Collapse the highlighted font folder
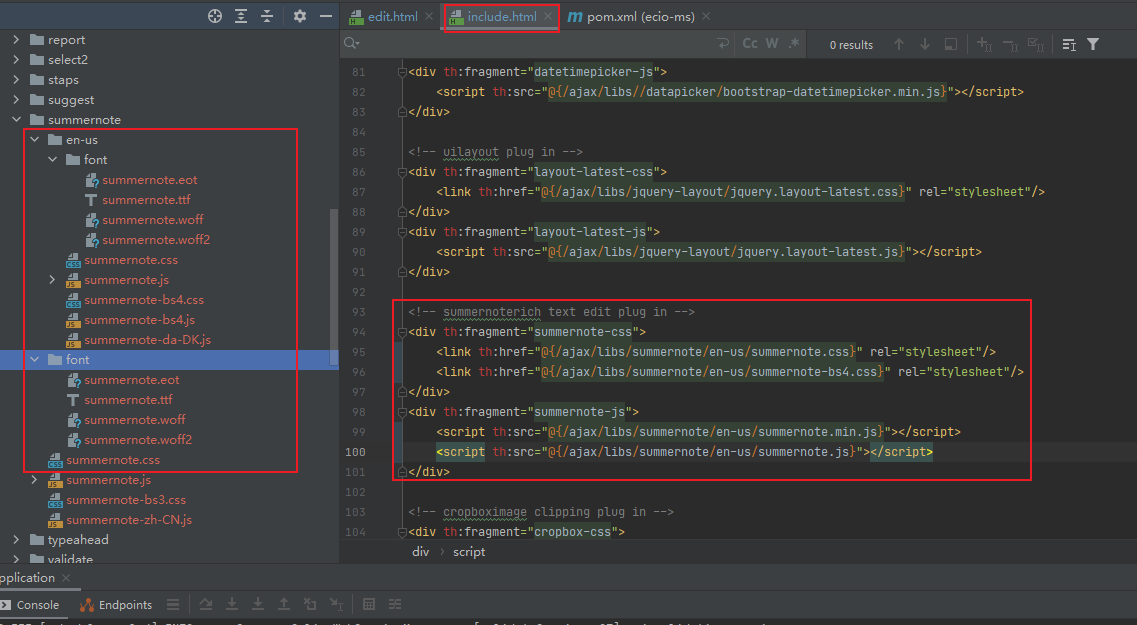The height and width of the screenshot is (625, 1137). tap(34, 360)
